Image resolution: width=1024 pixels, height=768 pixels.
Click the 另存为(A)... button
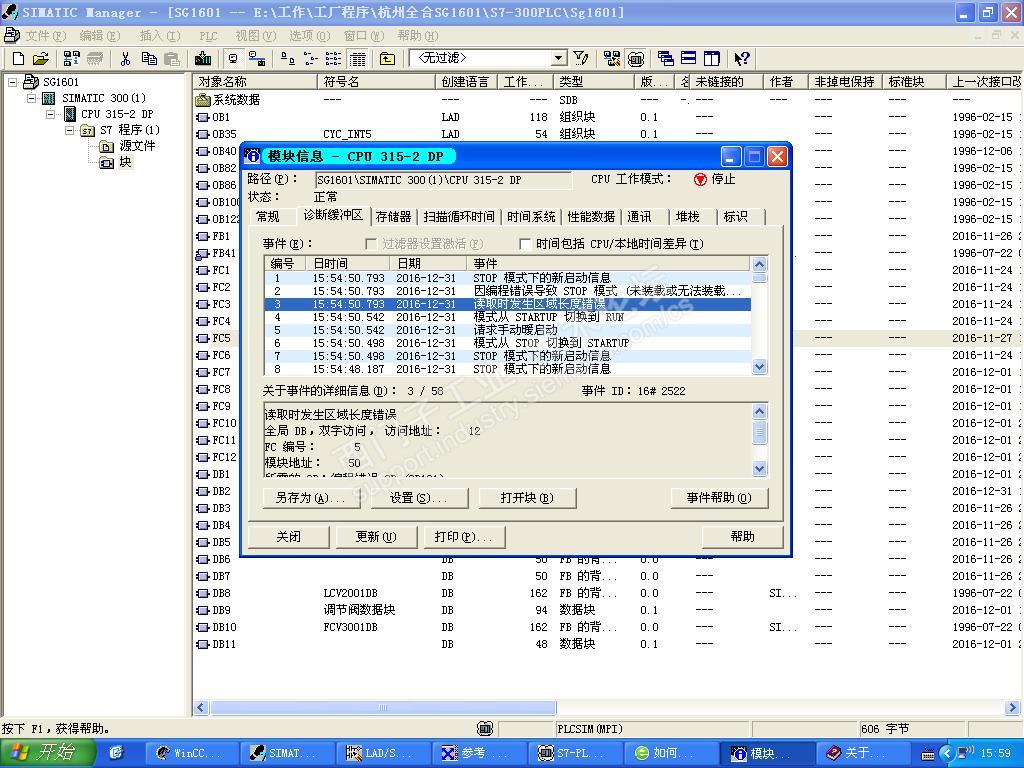[x=311, y=498]
